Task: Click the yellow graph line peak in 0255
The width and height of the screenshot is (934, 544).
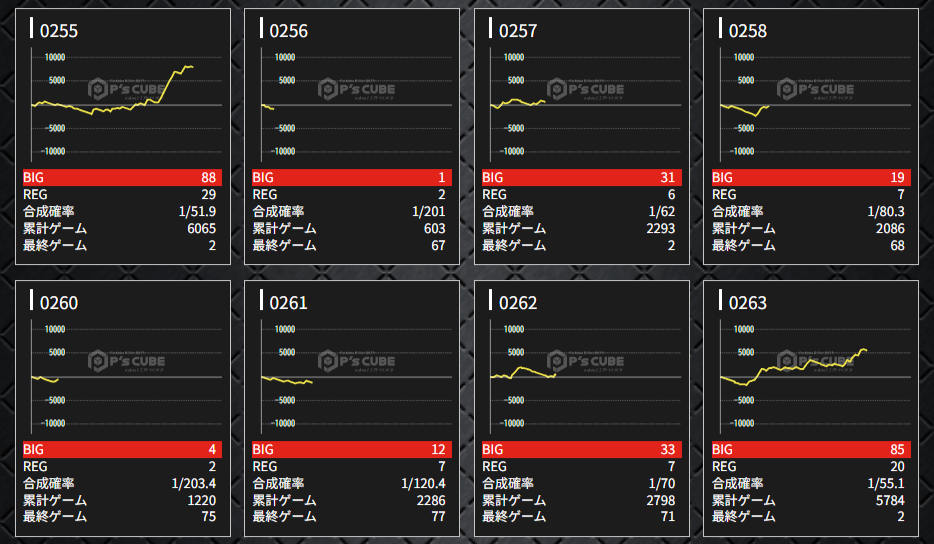Action: pyautogui.click(x=186, y=67)
